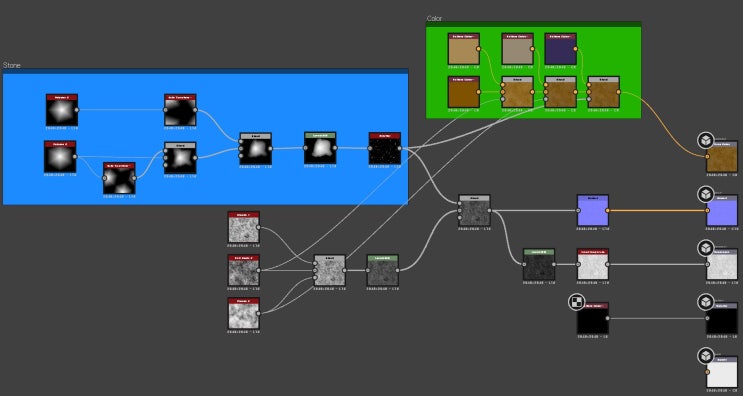This screenshot has height=396, width=743.
Task: Select the central Blend node feeding the Stone Levels
Action: click(x=255, y=149)
